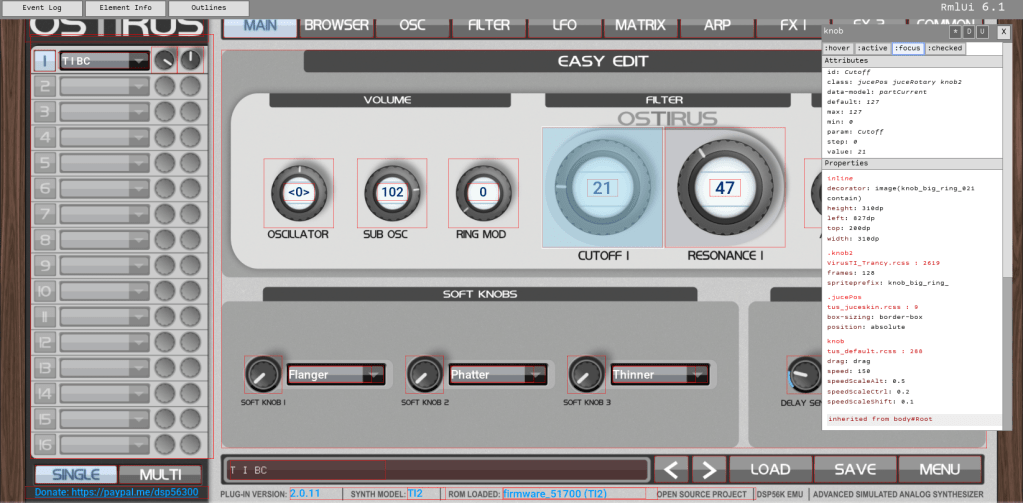Image resolution: width=1023 pixels, height=503 pixels.
Task: Expand part 1 preset dropdown
Action: pyautogui.click(x=105, y=61)
